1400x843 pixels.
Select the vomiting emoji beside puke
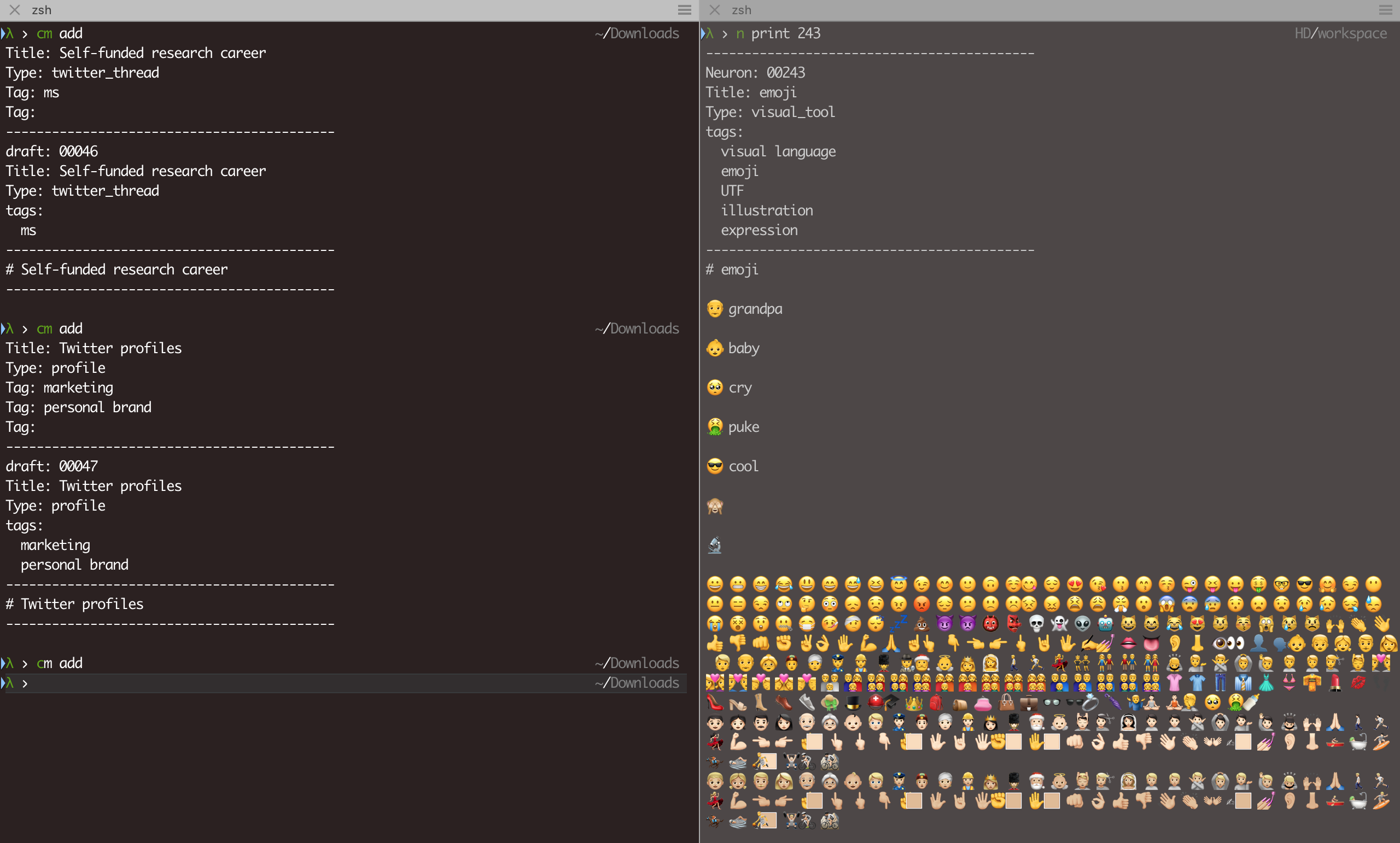pyautogui.click(x=714, y=426)
